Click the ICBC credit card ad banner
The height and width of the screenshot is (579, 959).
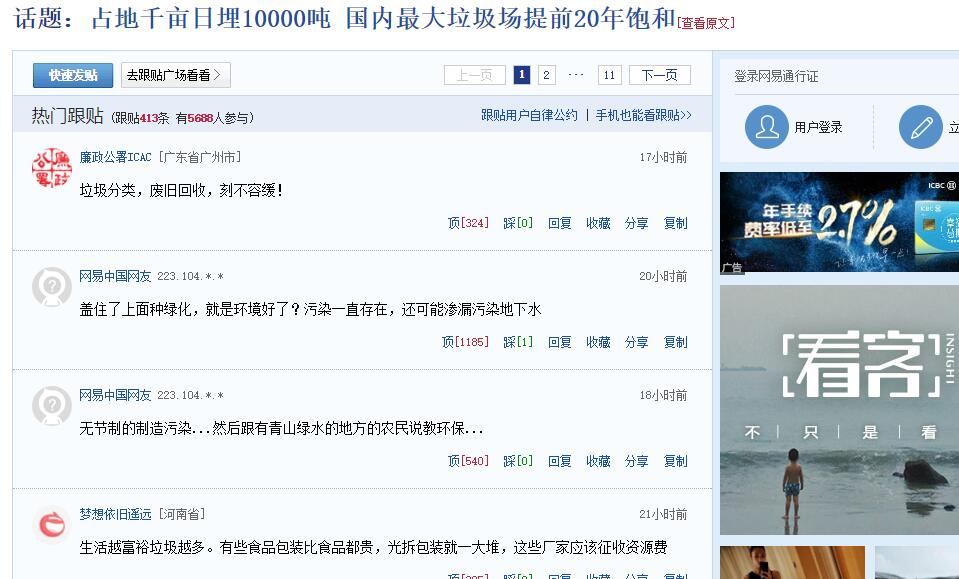pos(839,223)
